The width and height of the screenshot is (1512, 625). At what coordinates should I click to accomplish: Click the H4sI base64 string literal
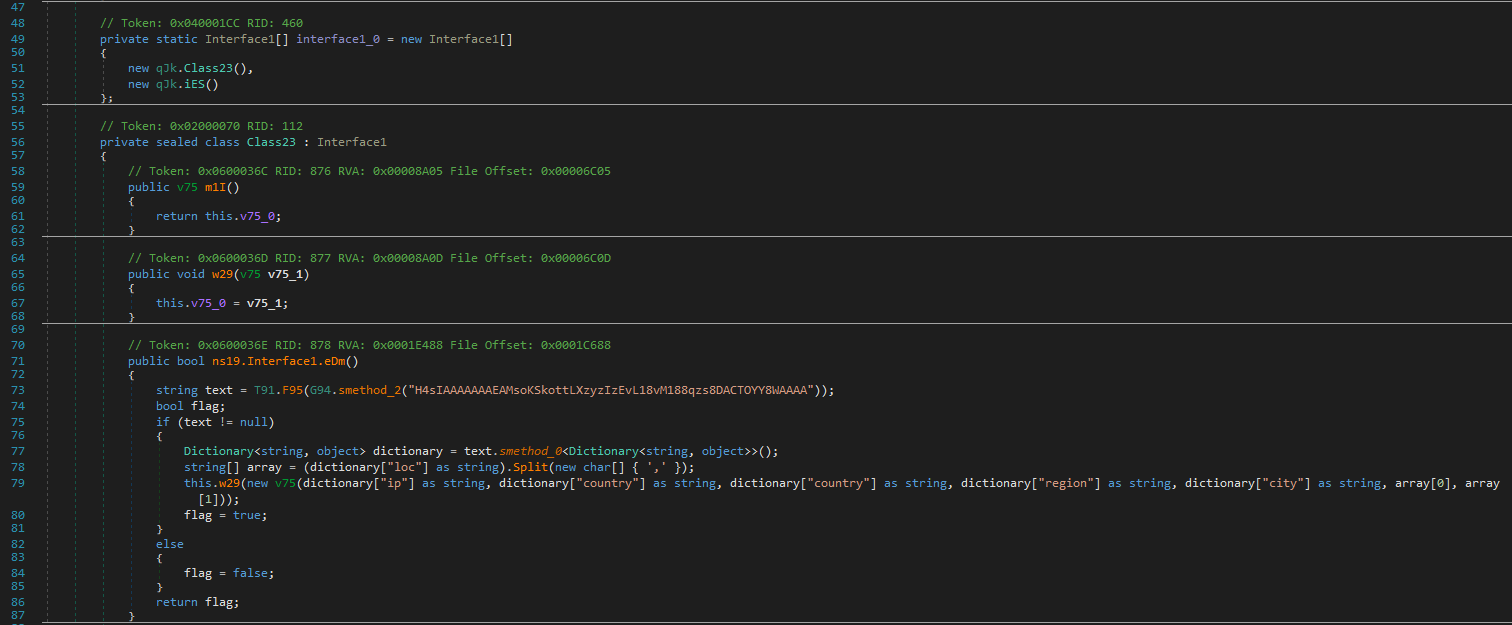coord(610,389)
